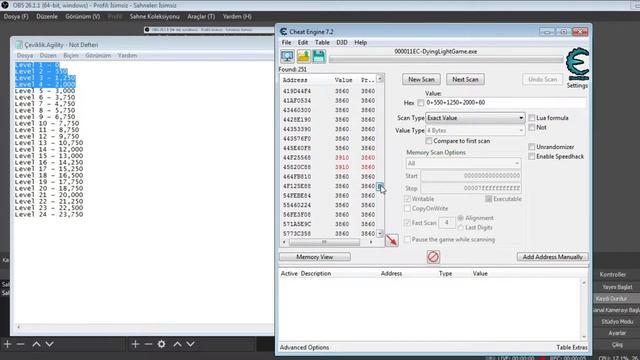Click the scan Value input field
640x360 pixels.
pos(506,103)
